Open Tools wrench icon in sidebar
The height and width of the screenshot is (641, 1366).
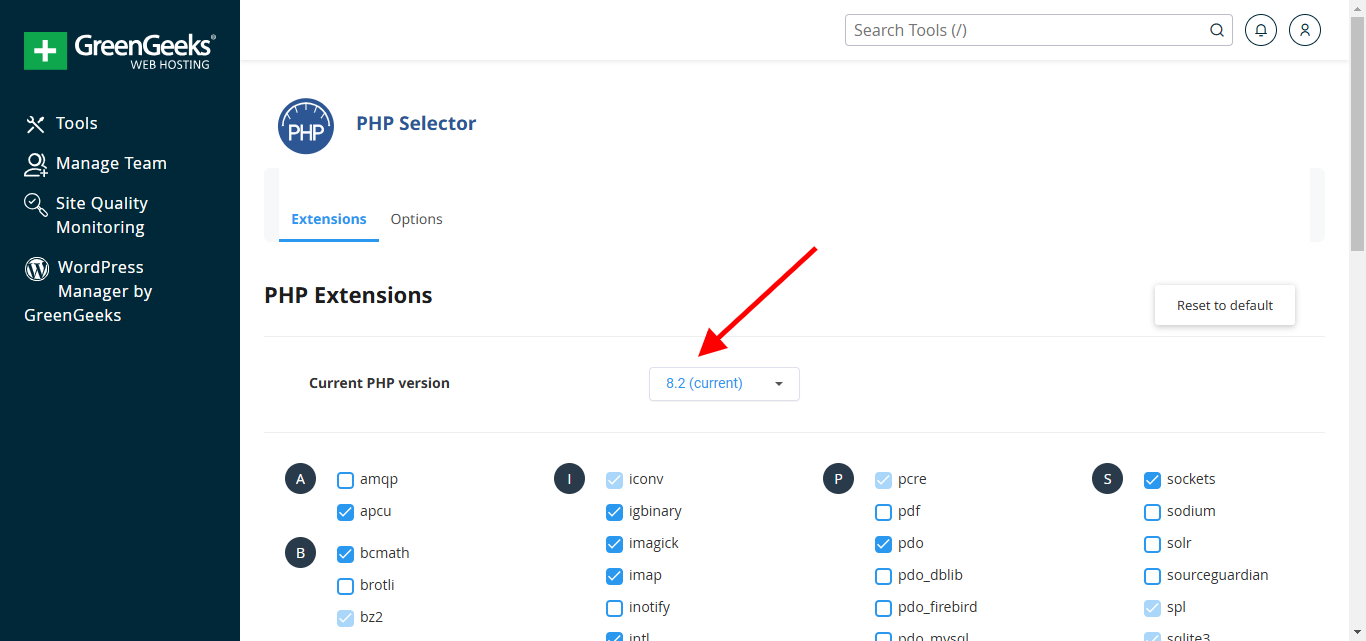click(x=36, y=124)
